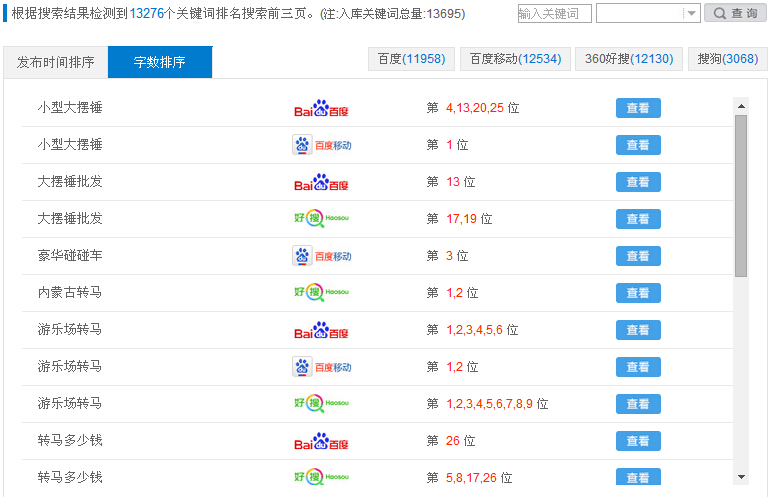Click the 13276 keyword count link
Screen dimensions: 770x497
(146, 13)
